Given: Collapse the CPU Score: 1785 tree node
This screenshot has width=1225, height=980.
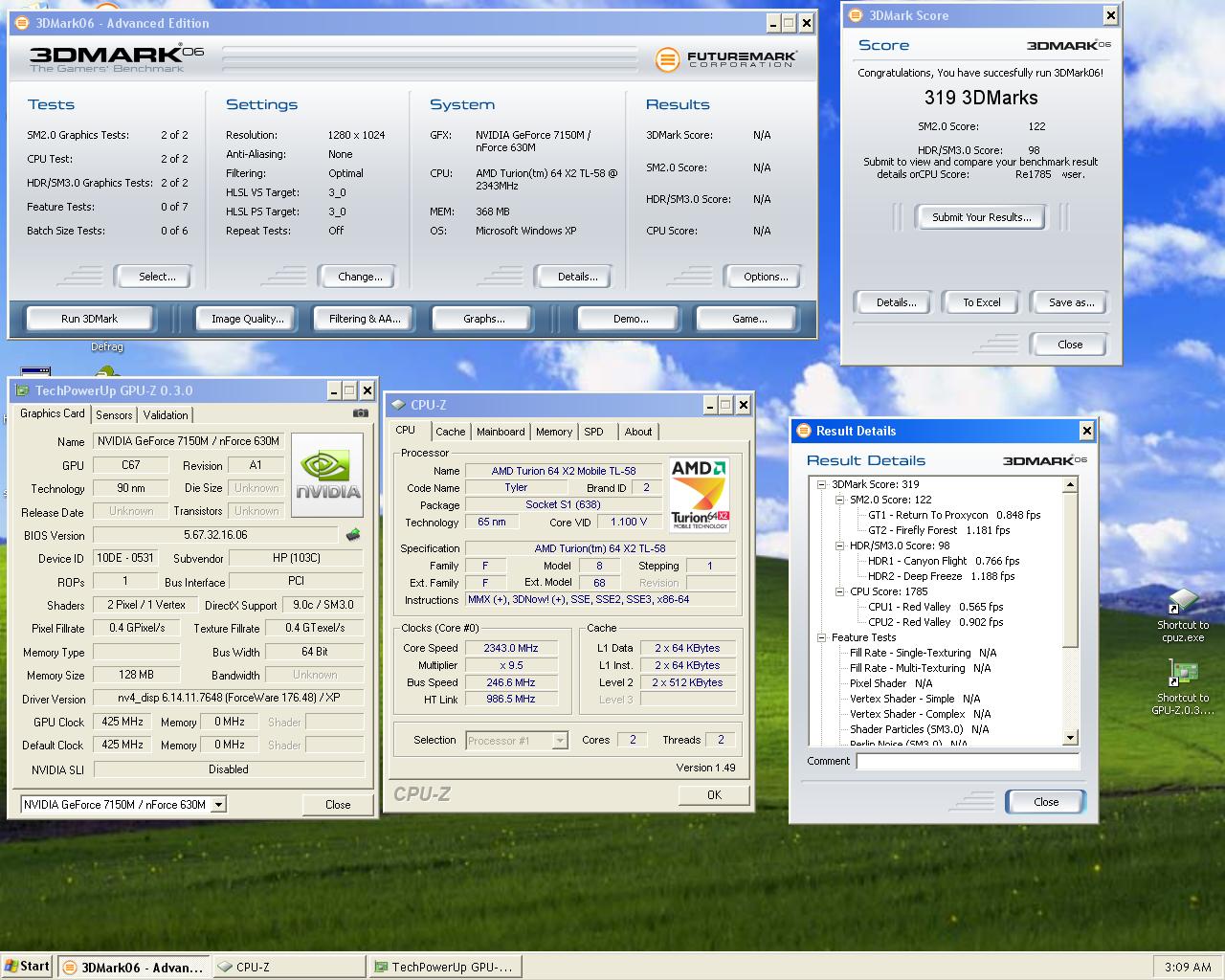Looking at the screenshot, I should tap(839, 591).
